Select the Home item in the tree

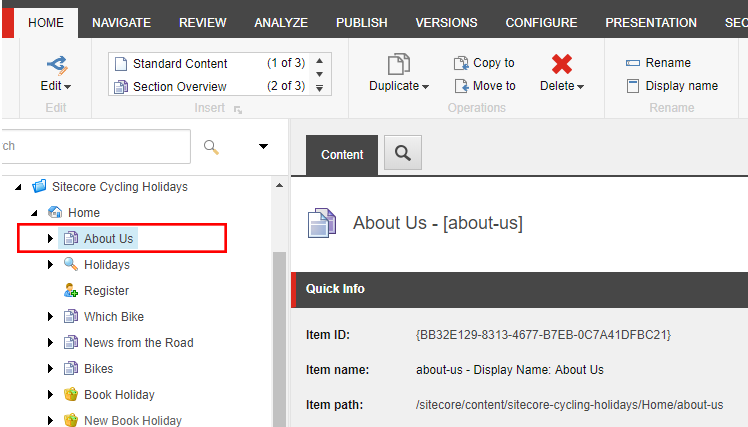(84, 213)
